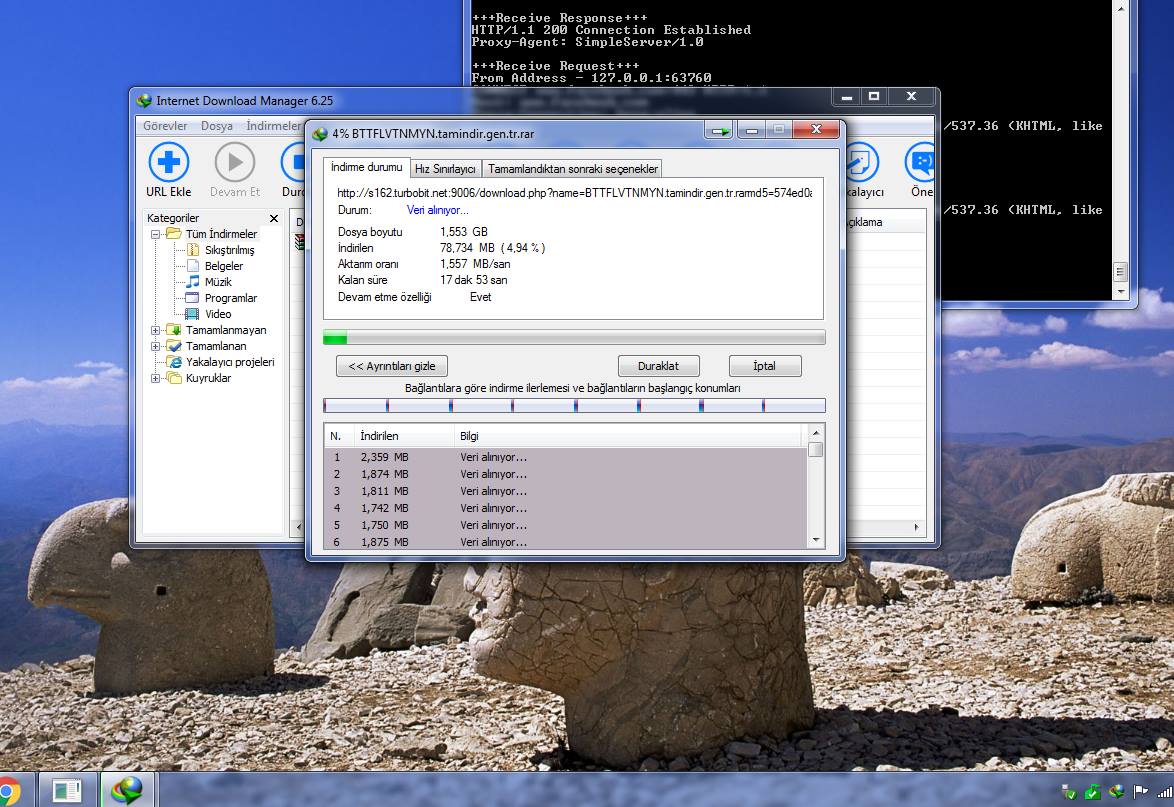Click the << Ayrıntıları gizle button
Image resolution: width=1174 pixels, height=807 pixels.
point(392,366)
